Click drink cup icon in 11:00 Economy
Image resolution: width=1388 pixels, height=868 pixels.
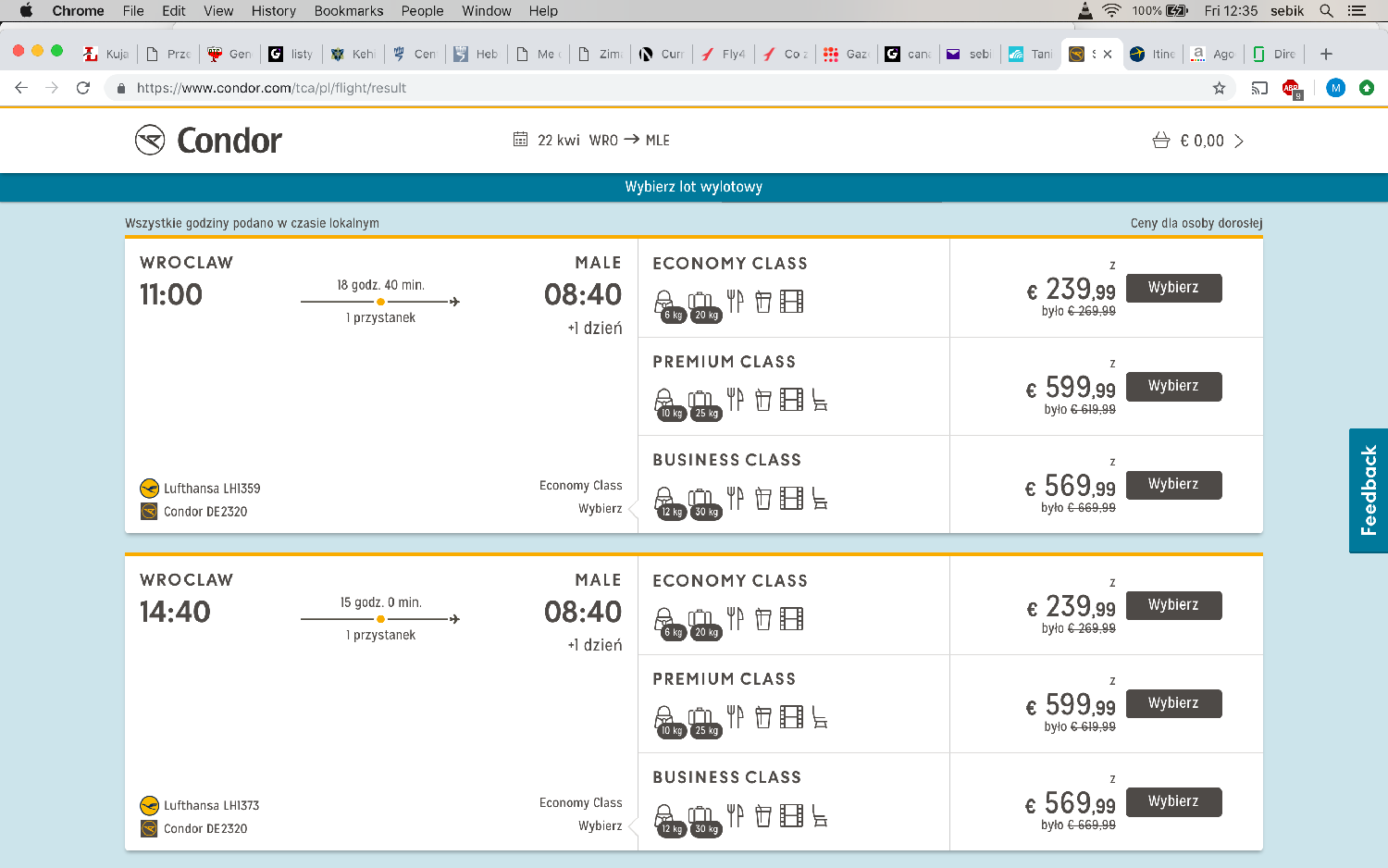pyautogui.click(x=763, y=302)
